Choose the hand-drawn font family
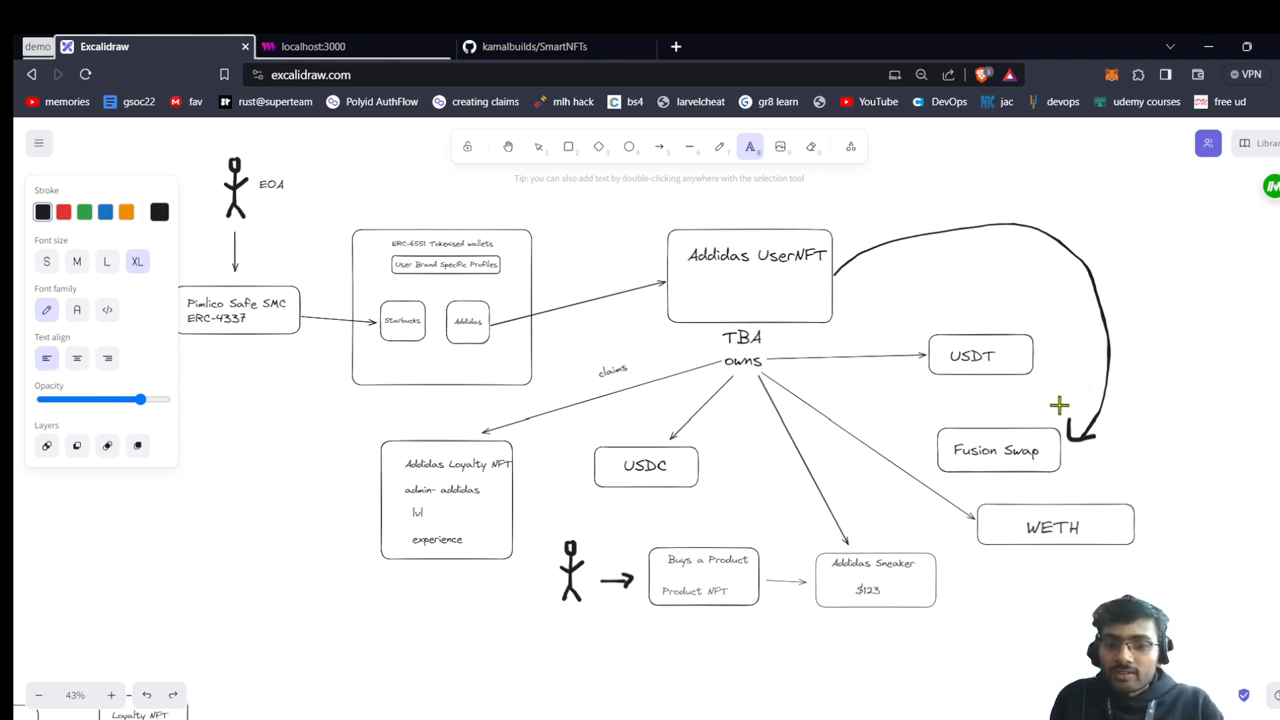This screenshot has height=720, width=1280. [x=46, y=310]
